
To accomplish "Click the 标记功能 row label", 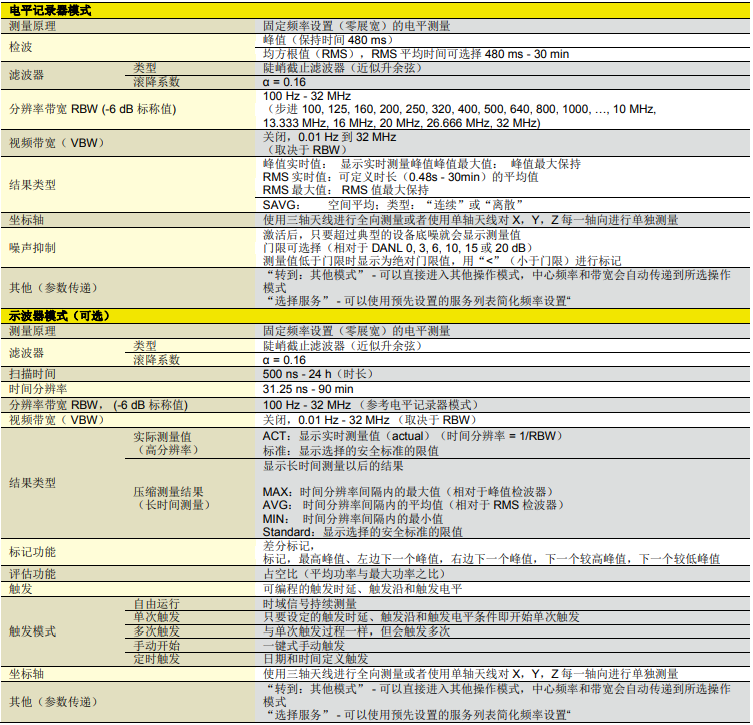I will pos(32,552).
